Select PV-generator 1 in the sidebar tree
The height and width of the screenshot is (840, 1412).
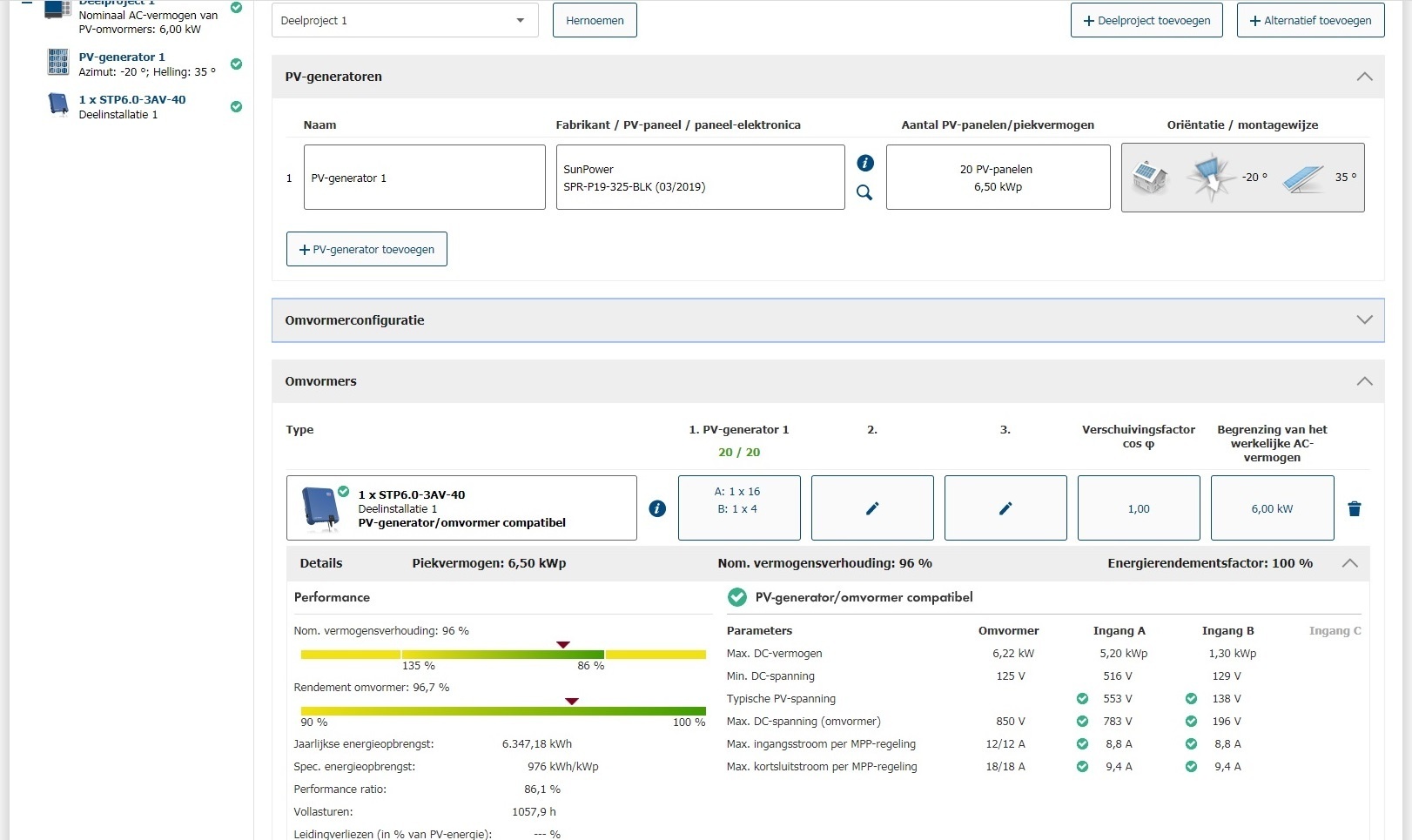coord(121,57)
